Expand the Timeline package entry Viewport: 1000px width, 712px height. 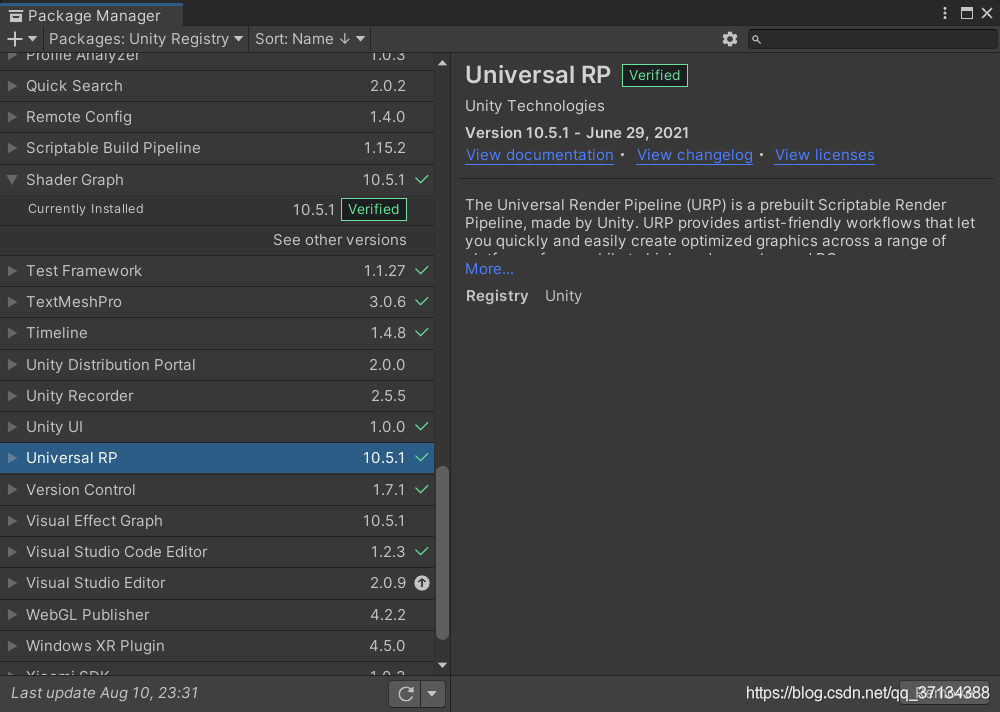pos(12,332)
